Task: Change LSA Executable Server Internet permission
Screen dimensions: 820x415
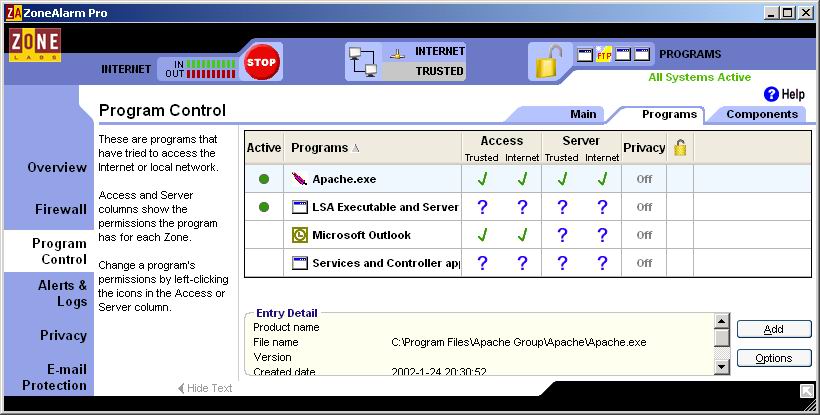Action: pyautogui.click(x=602, y=207)
